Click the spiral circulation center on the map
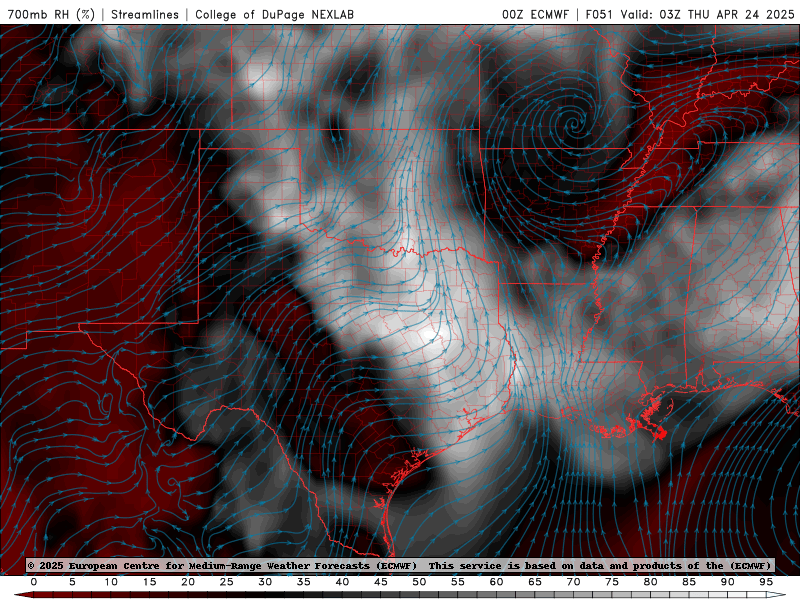The image size is (800, 600). pyautogui.click(x=574, y=122)
